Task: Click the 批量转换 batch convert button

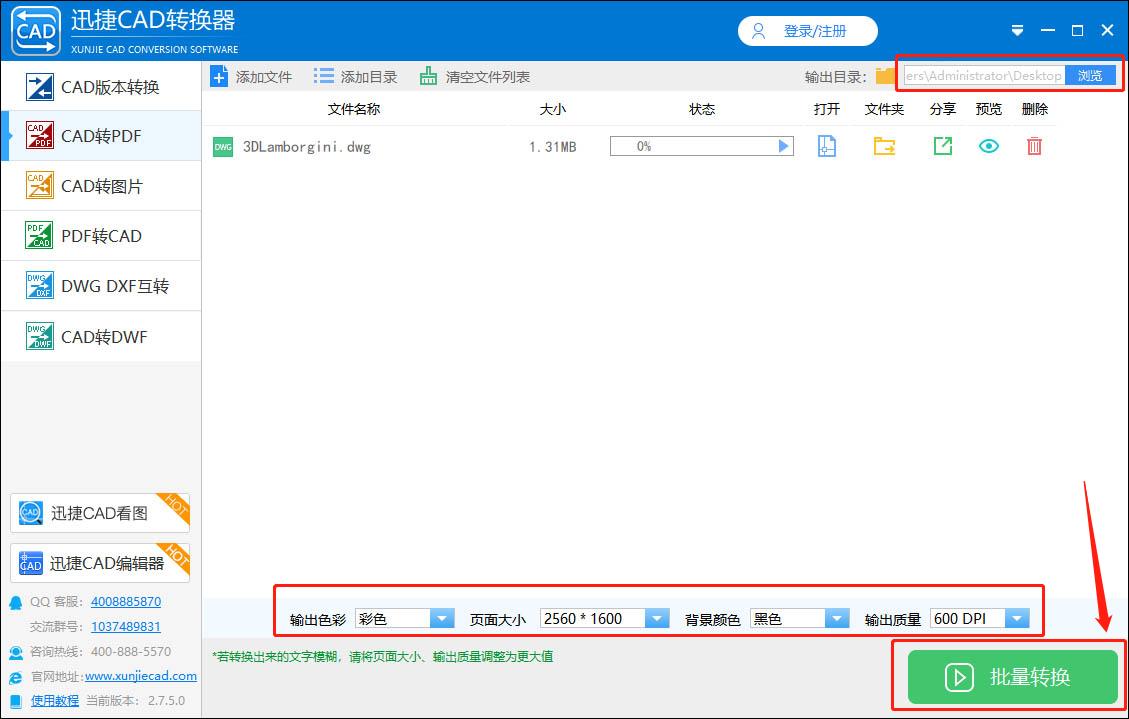Action: [1012, 677]
